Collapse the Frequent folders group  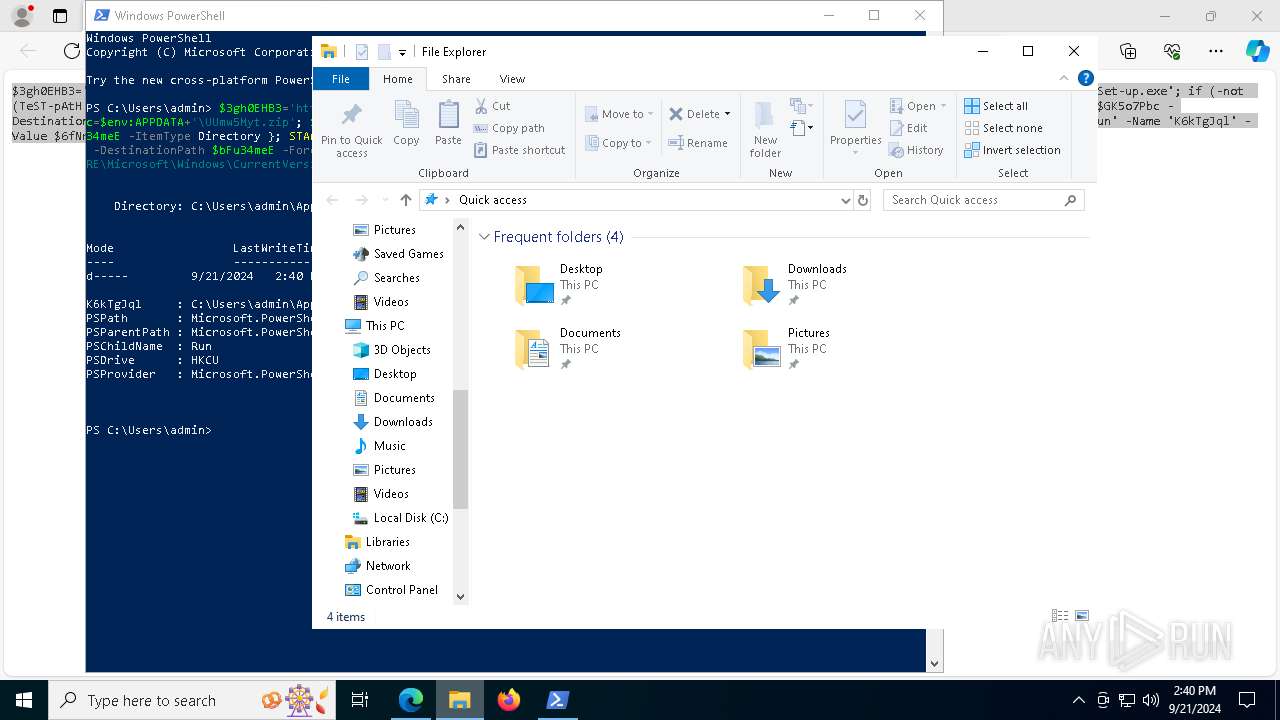click(485, 237)
